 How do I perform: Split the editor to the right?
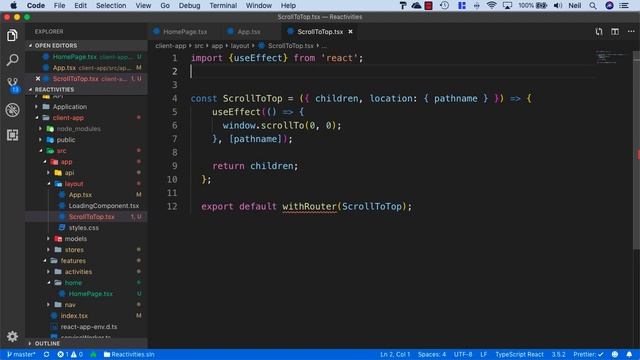(x=615, y=31)
